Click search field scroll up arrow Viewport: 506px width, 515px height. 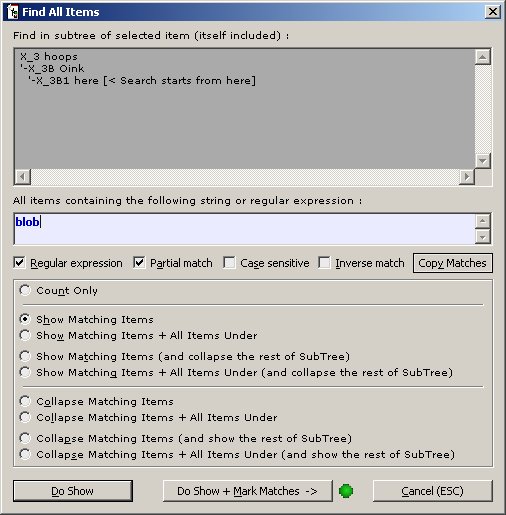[483, 221]
